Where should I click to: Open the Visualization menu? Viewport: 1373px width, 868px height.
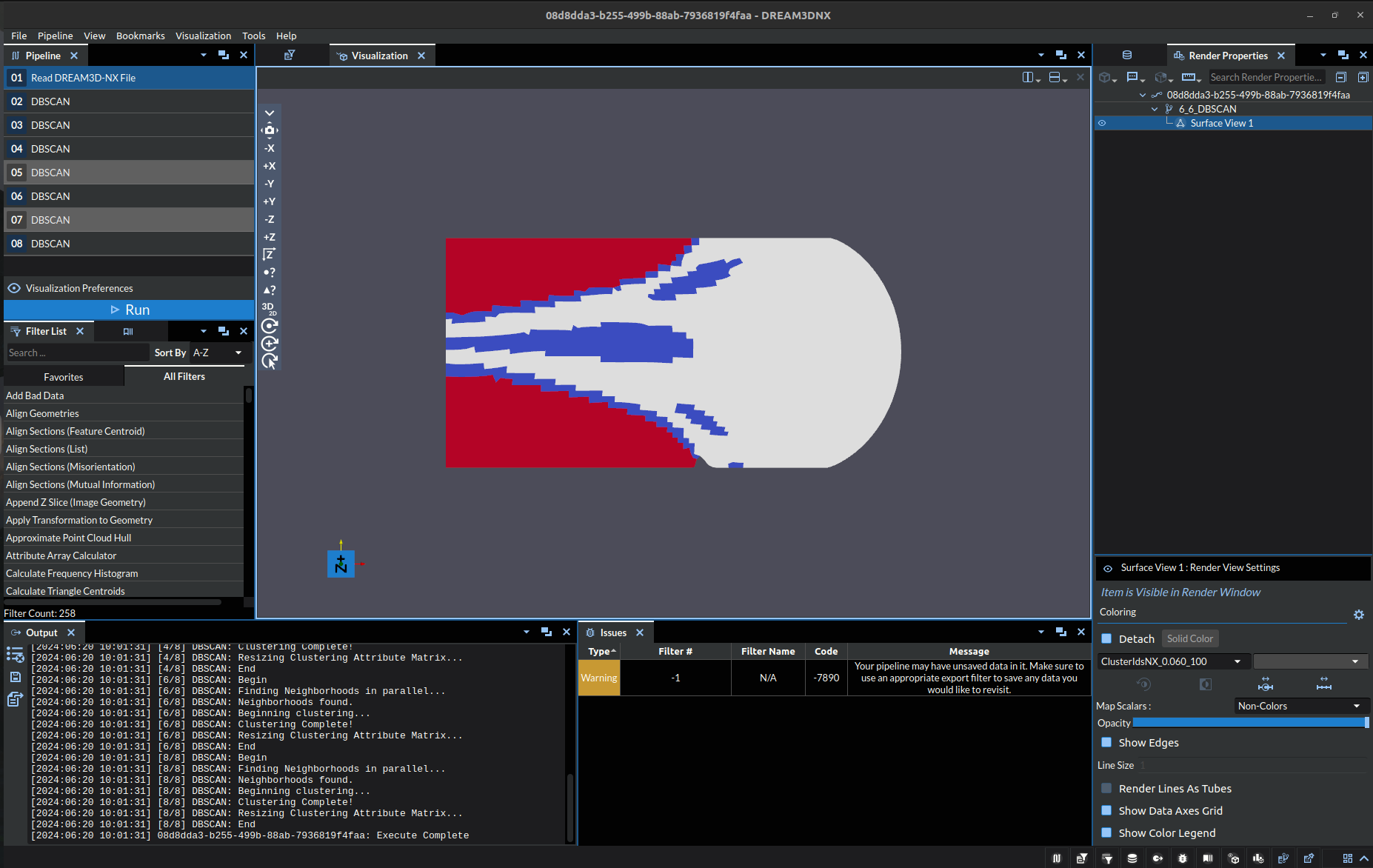coord(204,36)
